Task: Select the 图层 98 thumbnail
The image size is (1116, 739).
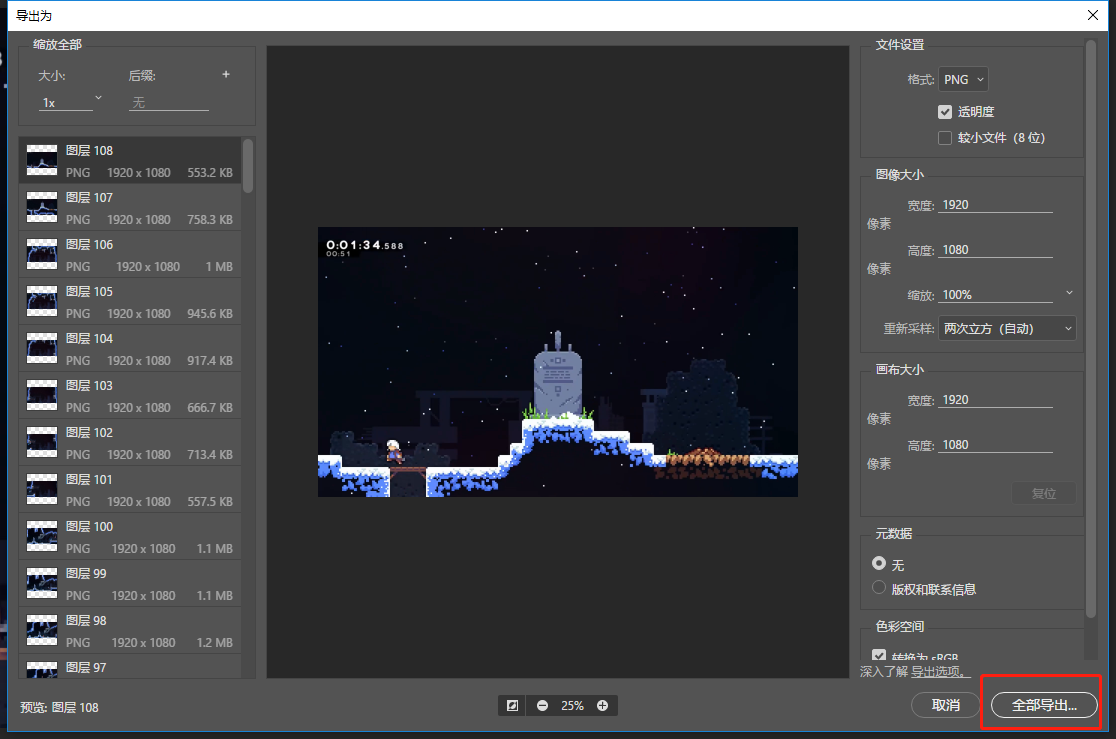Action: 42,630
